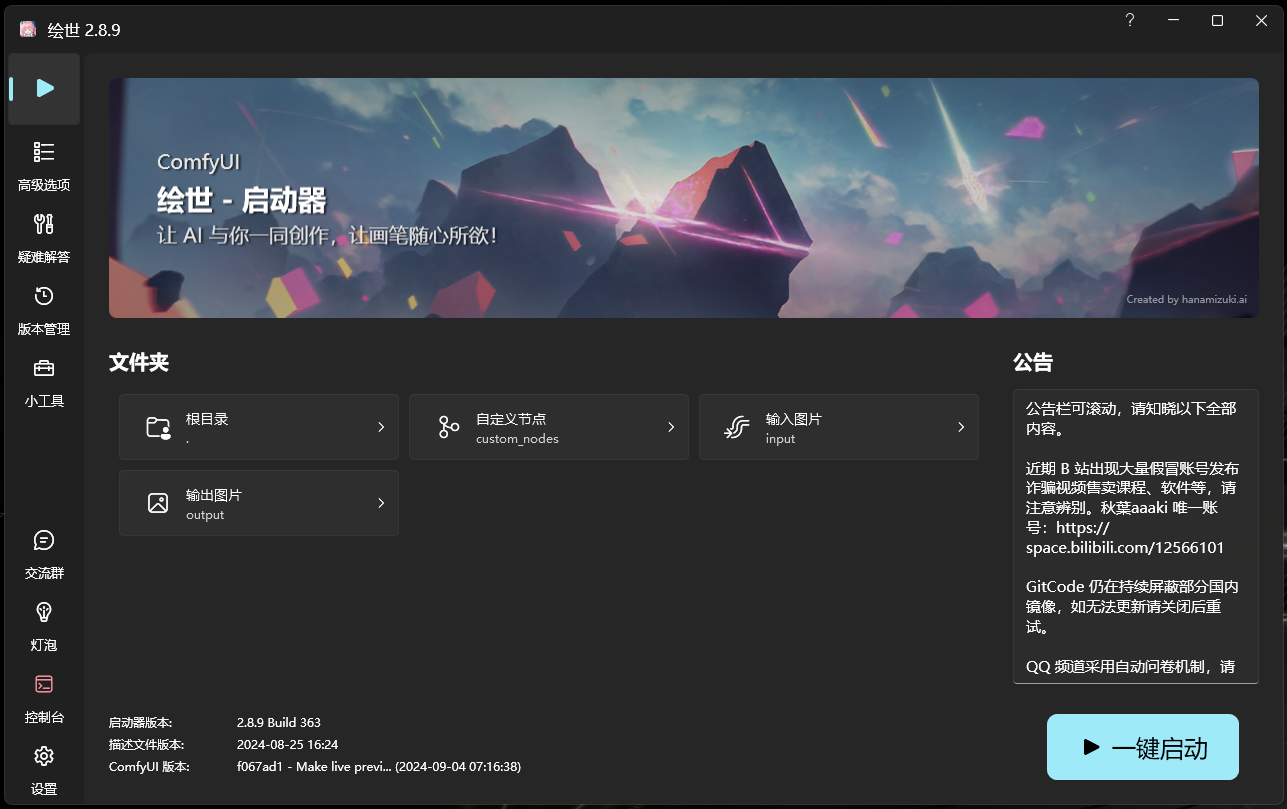This screenshot has height=809, width=1287.
Task: Open 高级选项 from the sidebar
Action: [x=43, y=165]
